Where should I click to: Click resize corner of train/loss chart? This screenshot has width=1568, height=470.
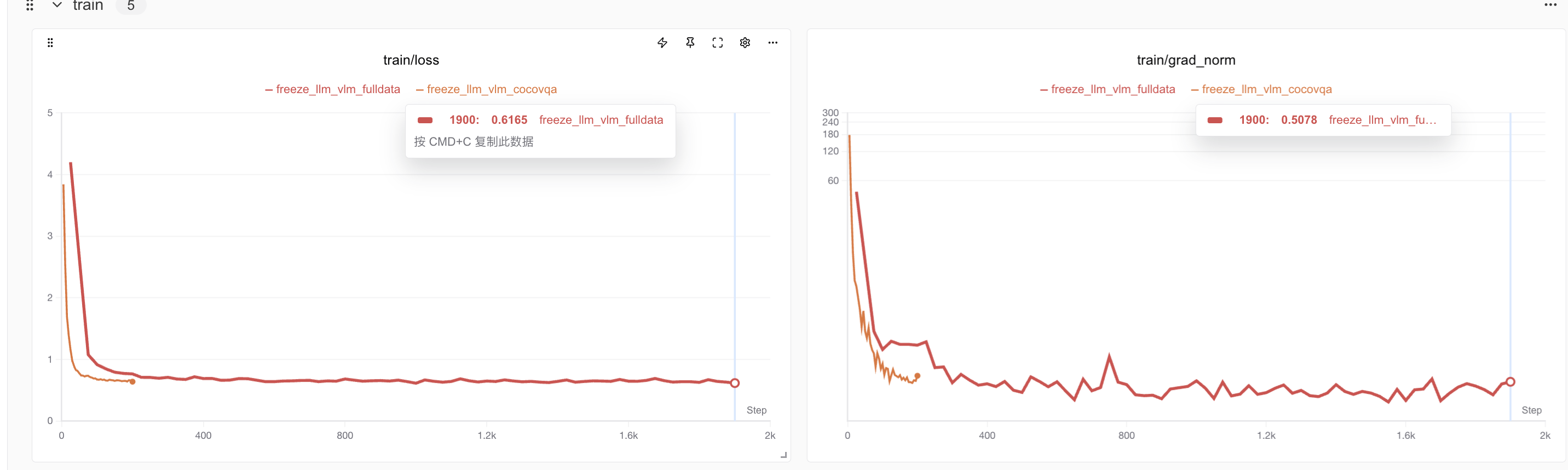coord(783,455)
